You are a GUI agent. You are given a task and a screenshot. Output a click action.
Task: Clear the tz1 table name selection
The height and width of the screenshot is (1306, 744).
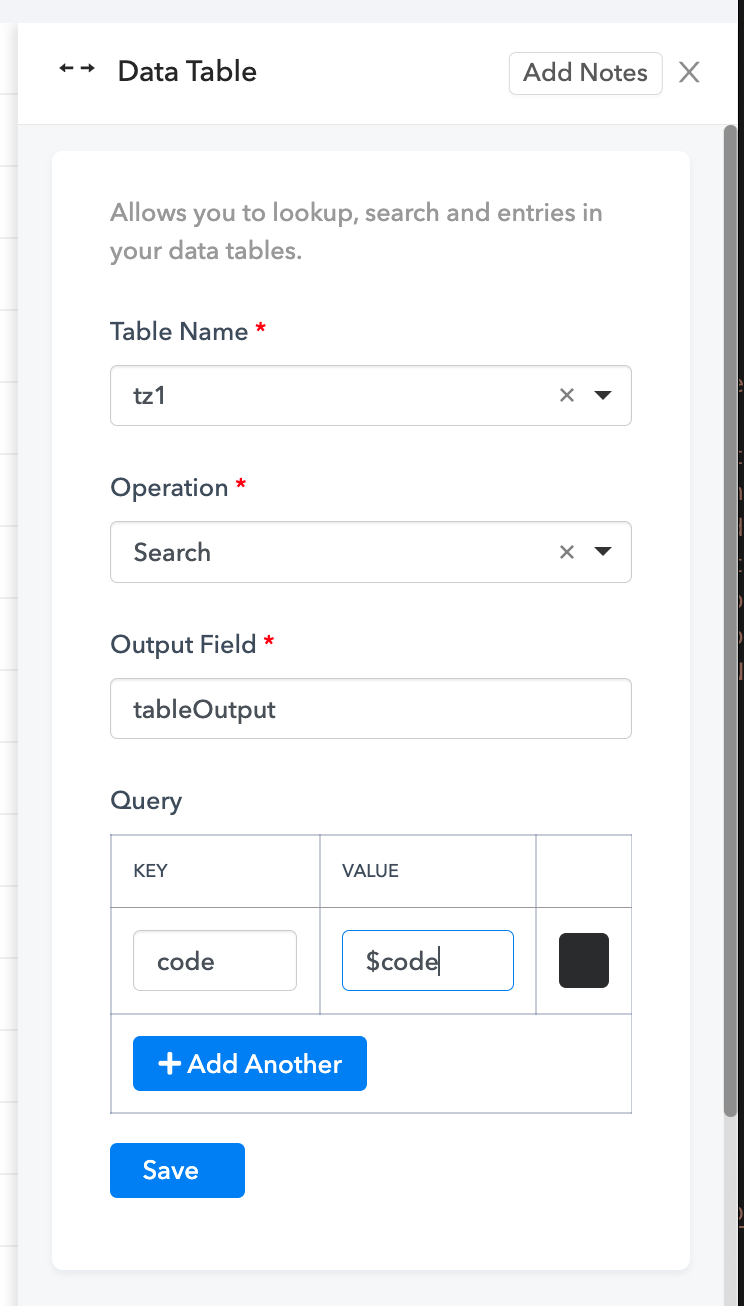[x=567, y=395]
